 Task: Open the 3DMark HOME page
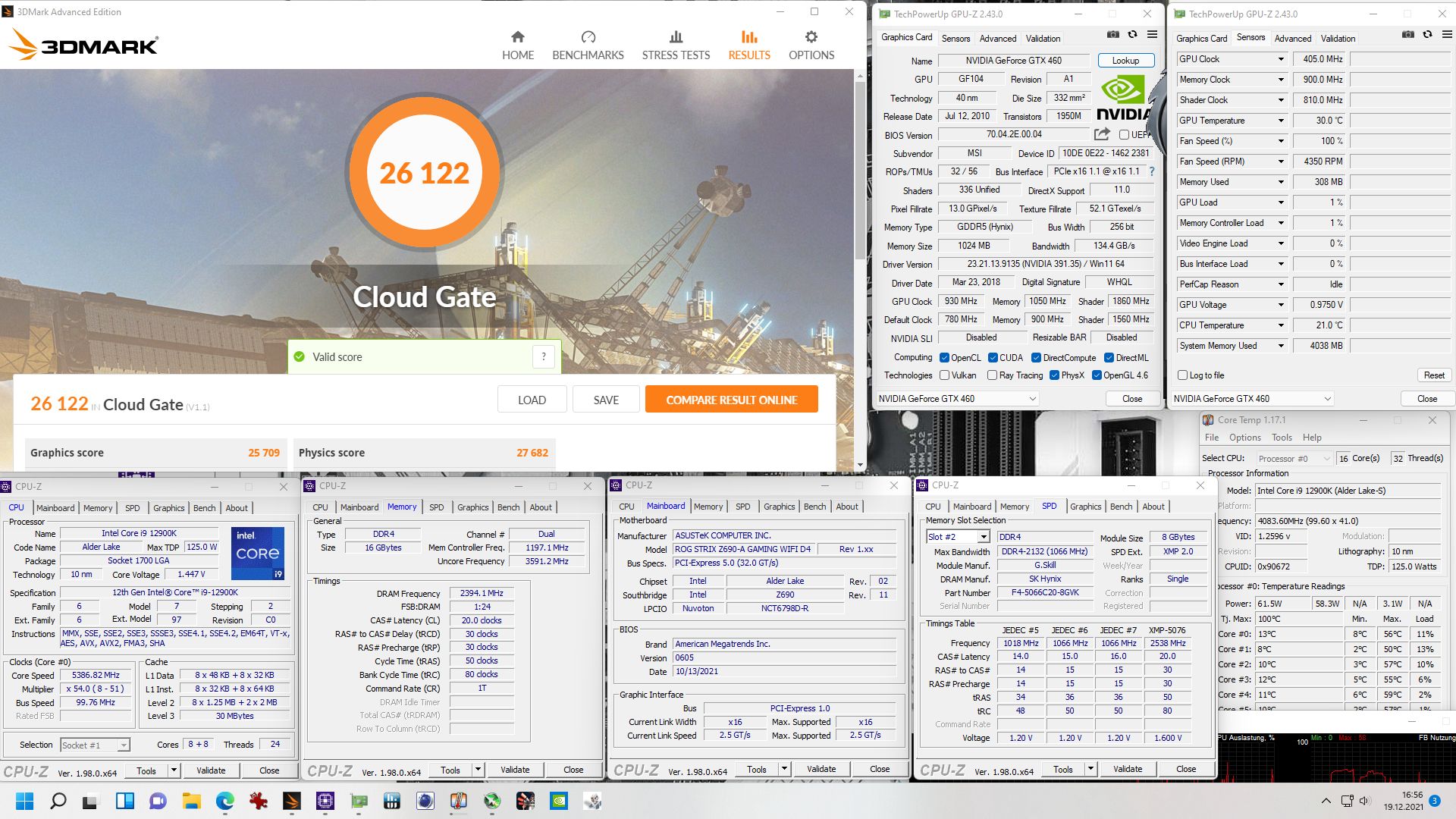point(518,45)
